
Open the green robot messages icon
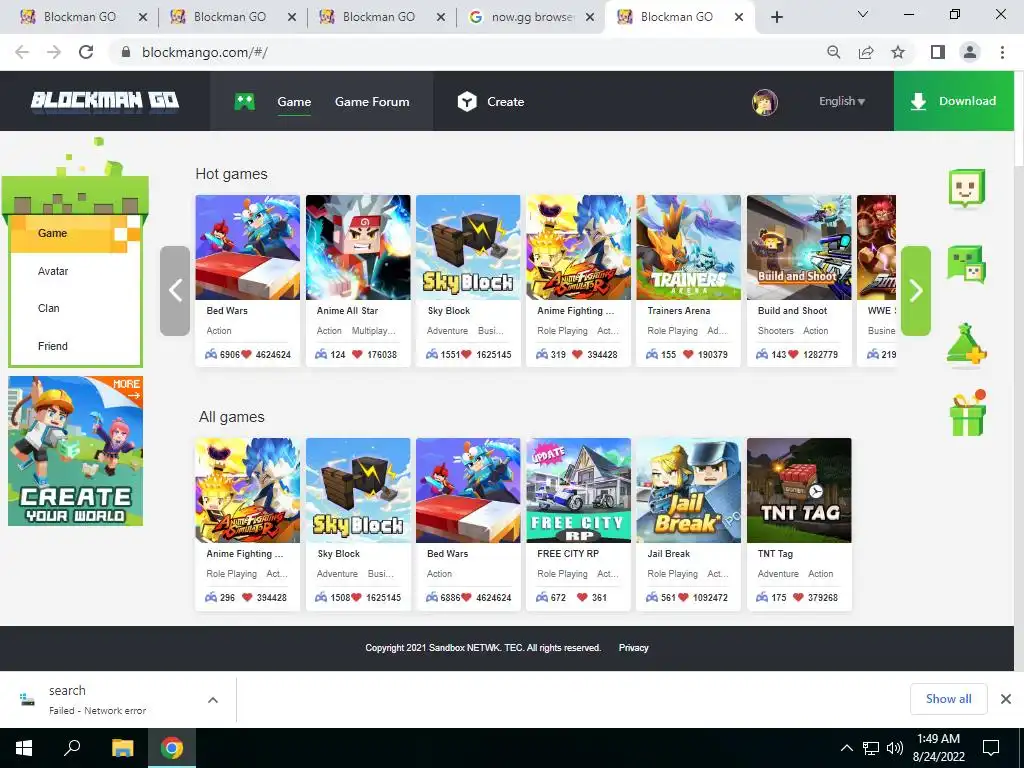tap(966, 264)
